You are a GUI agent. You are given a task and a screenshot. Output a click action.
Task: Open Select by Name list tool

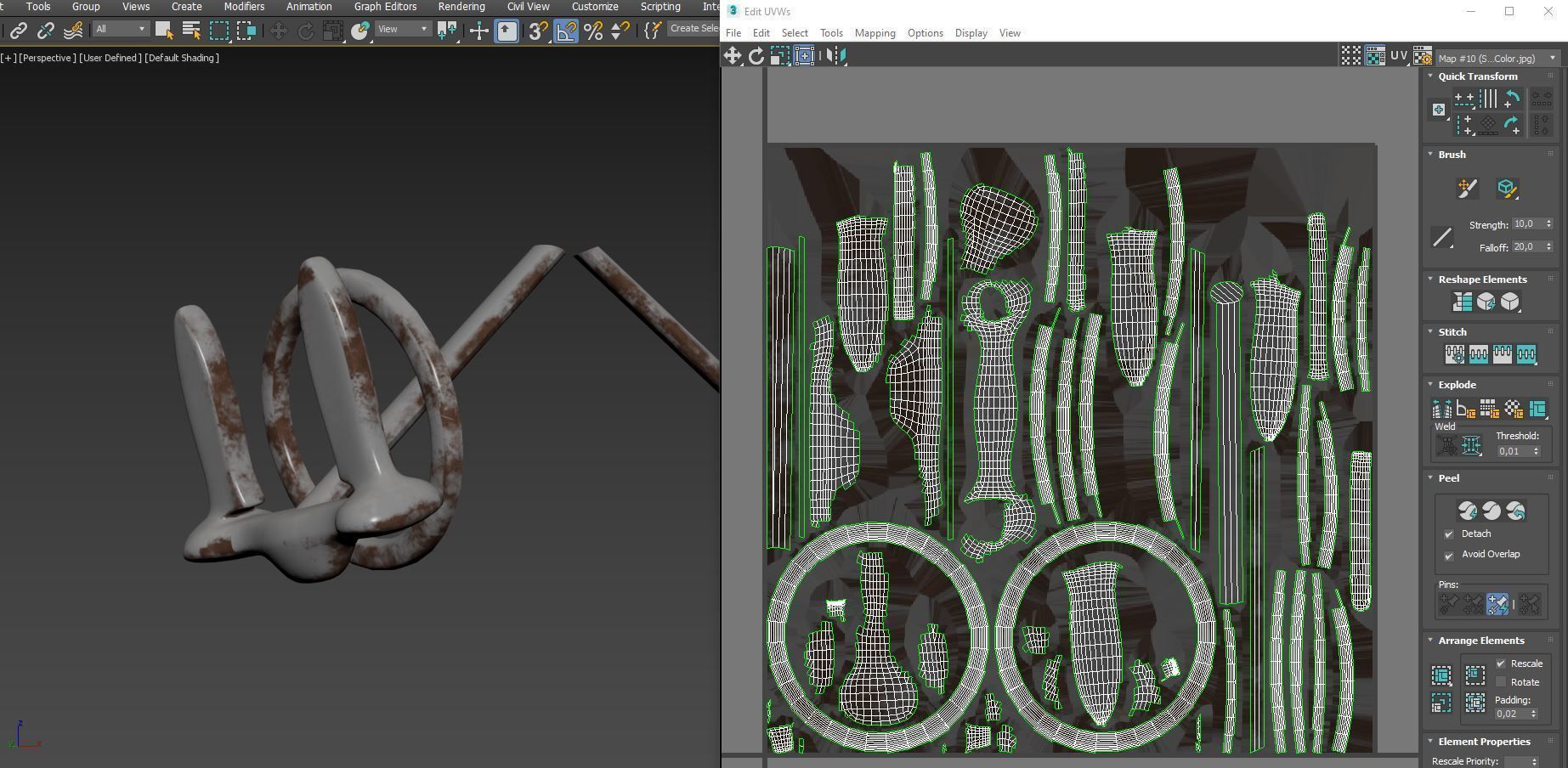point(191,31)
